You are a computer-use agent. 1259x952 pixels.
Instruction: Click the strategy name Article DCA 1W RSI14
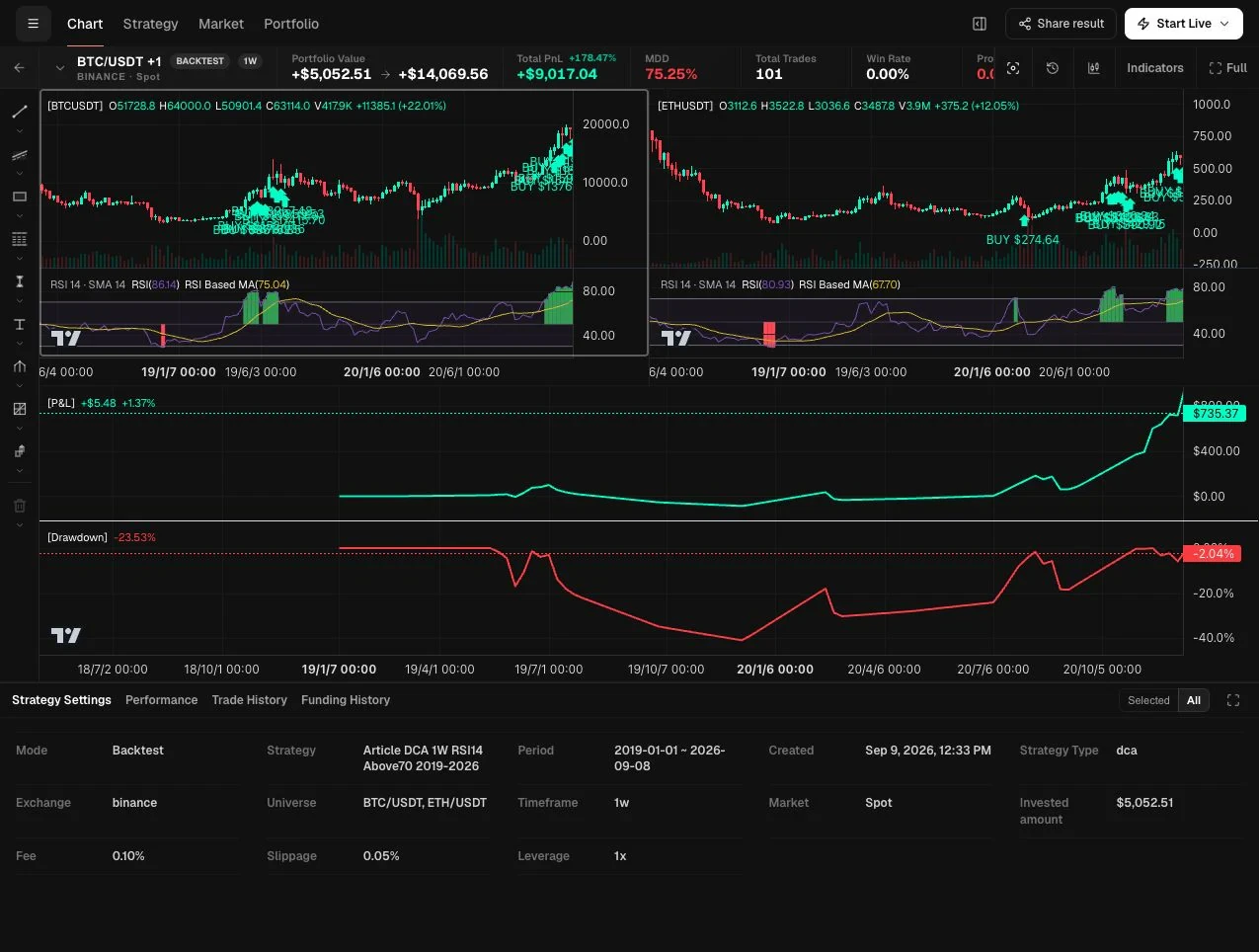click(423, 758)
